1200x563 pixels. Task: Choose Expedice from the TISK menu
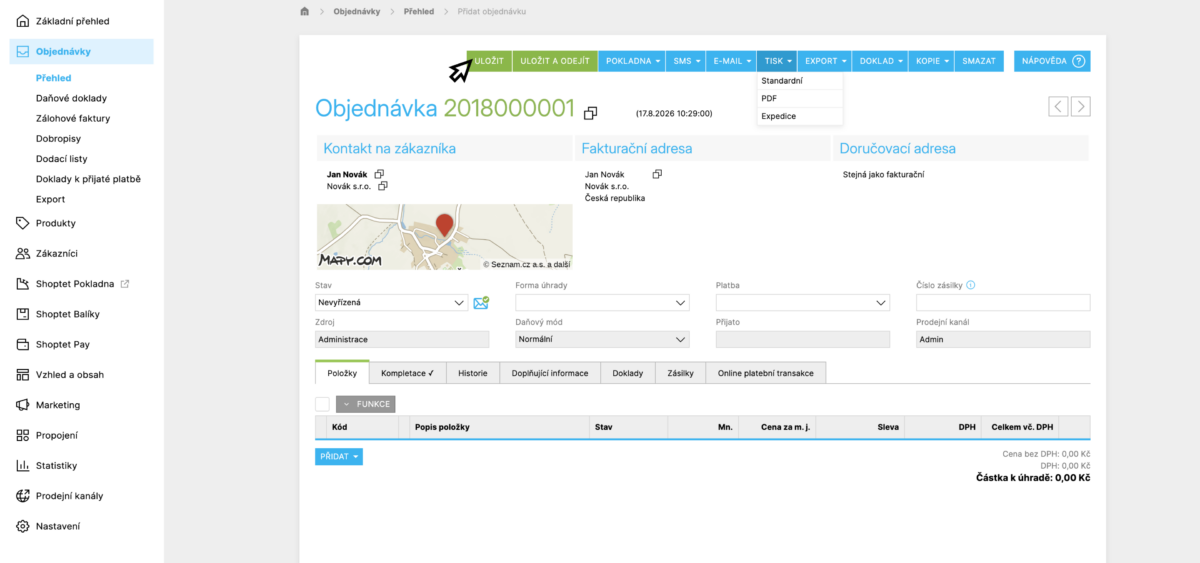coord(800,116)
